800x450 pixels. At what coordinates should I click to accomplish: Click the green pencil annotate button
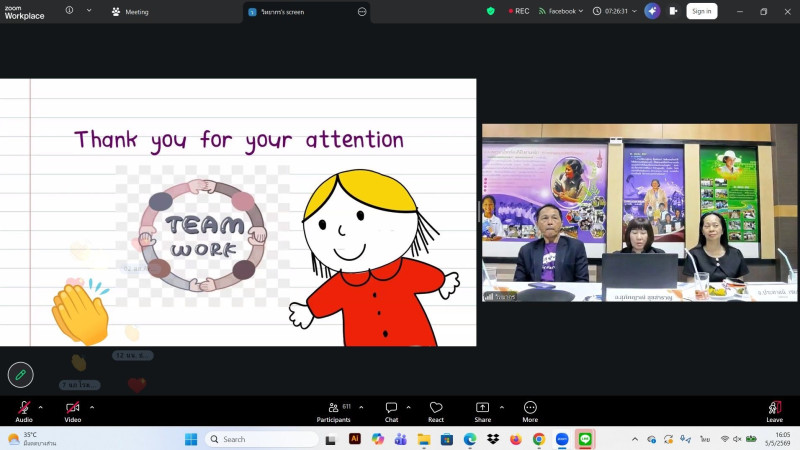pos(20,375)
